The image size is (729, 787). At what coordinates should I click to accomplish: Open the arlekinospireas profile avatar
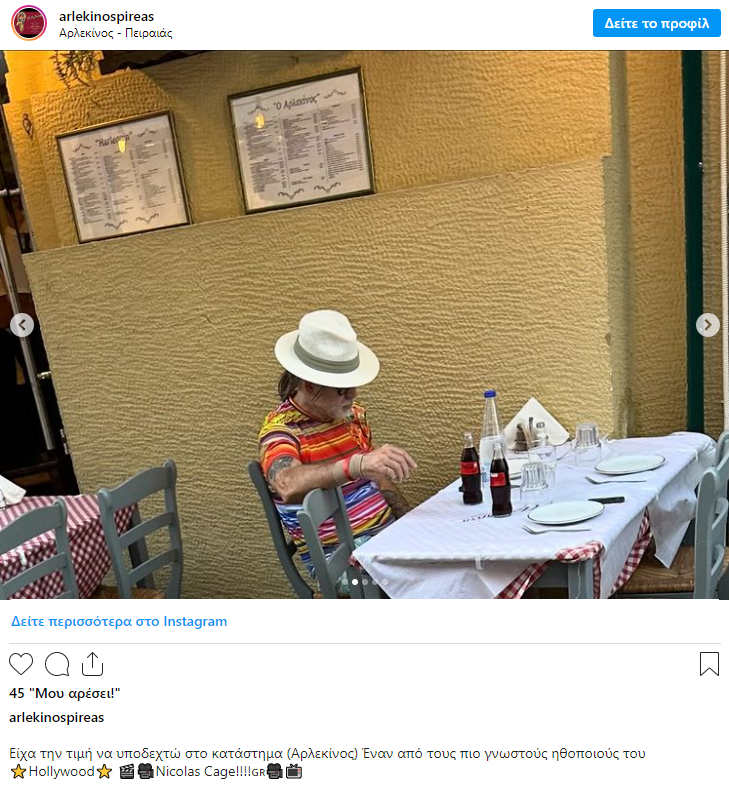tap(29, 23)
